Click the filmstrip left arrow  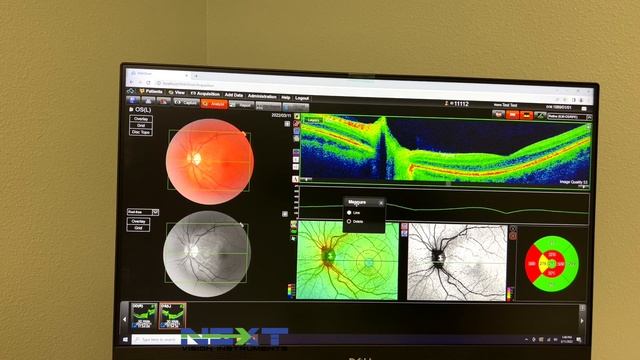(124, 320)
